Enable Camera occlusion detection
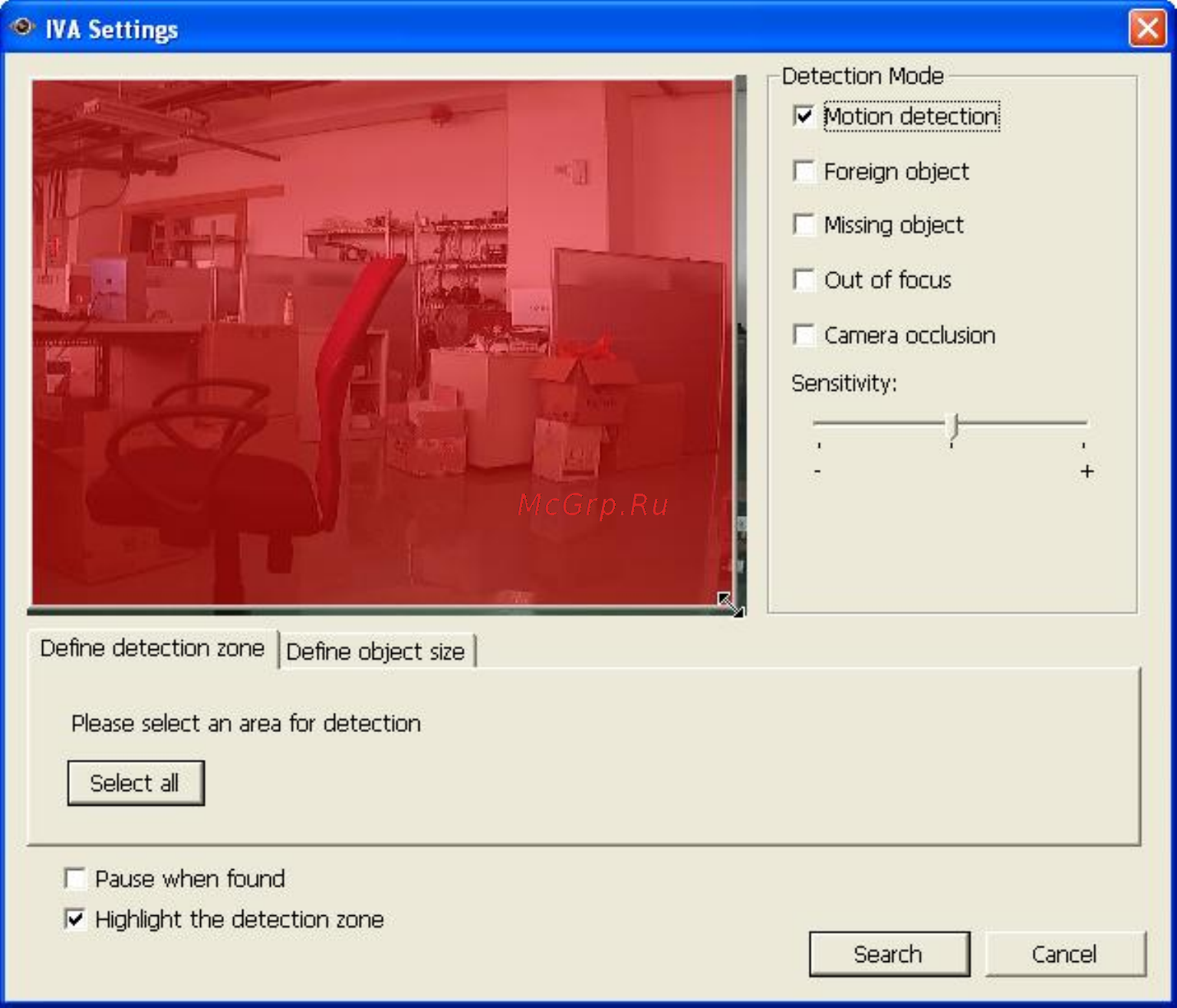Screen dimensions: 1177x1008 point(804,335)
